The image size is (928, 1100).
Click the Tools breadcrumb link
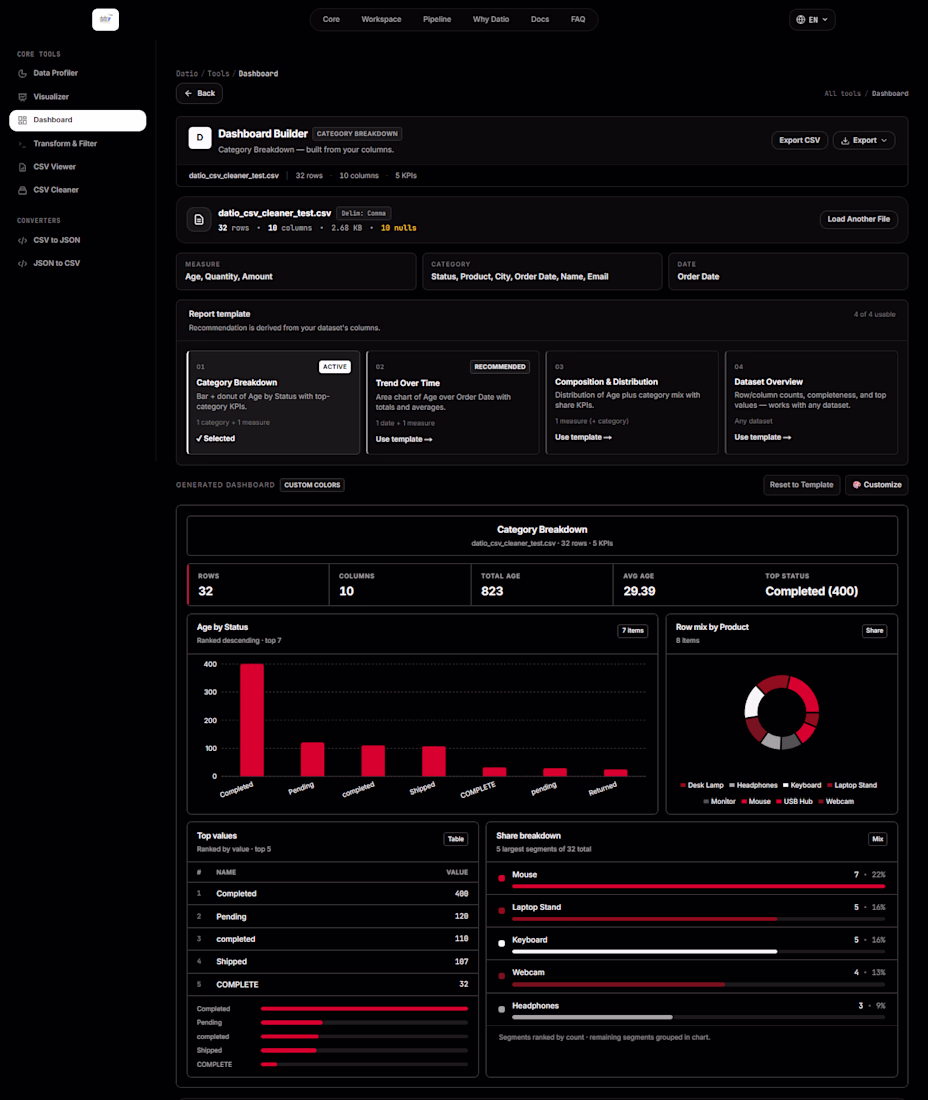(x=218, y=74)
